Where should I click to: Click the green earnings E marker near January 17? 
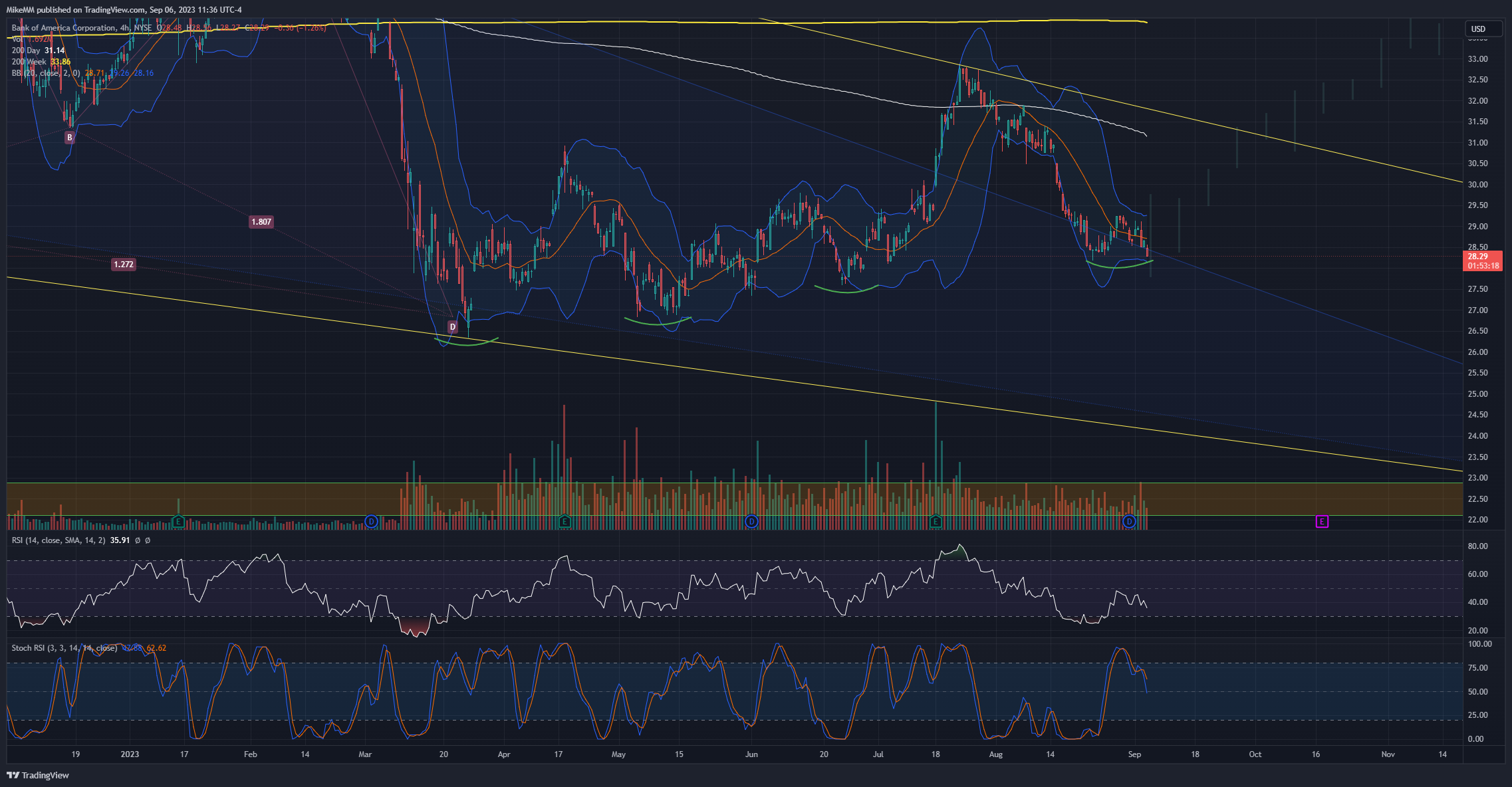point(178,522)
